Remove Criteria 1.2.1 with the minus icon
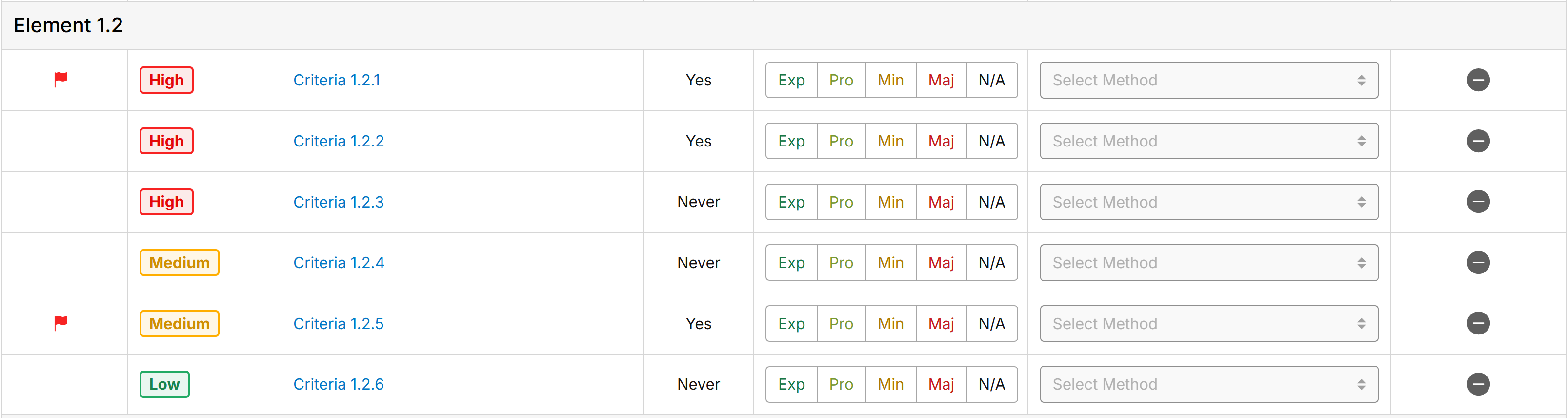1568x418 pixels. pyautogui.click(x=1478, y=80)
